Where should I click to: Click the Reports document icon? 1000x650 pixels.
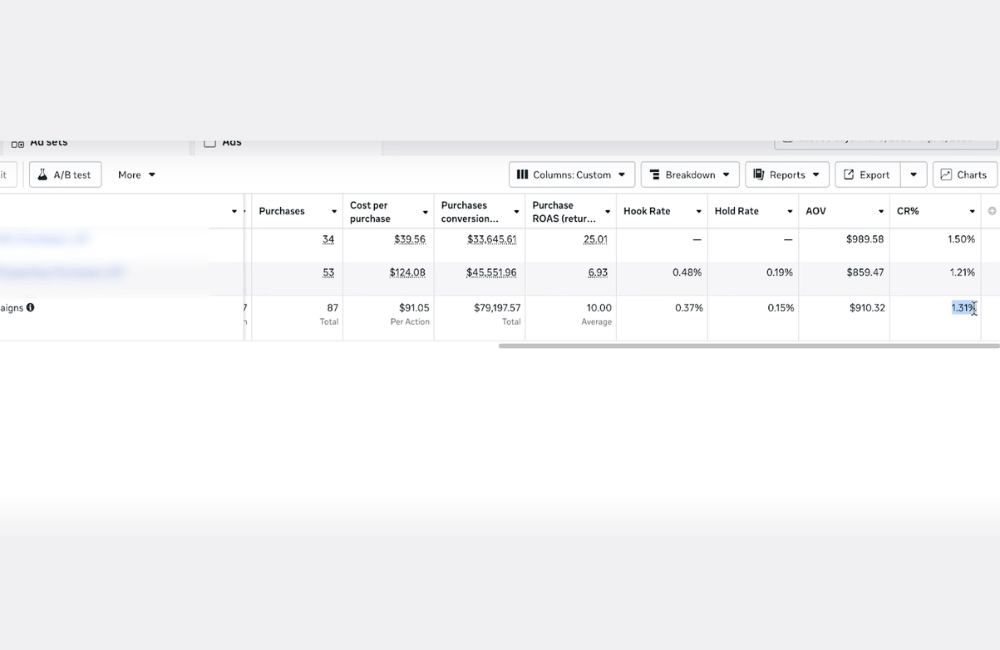(x=758, y=175)
